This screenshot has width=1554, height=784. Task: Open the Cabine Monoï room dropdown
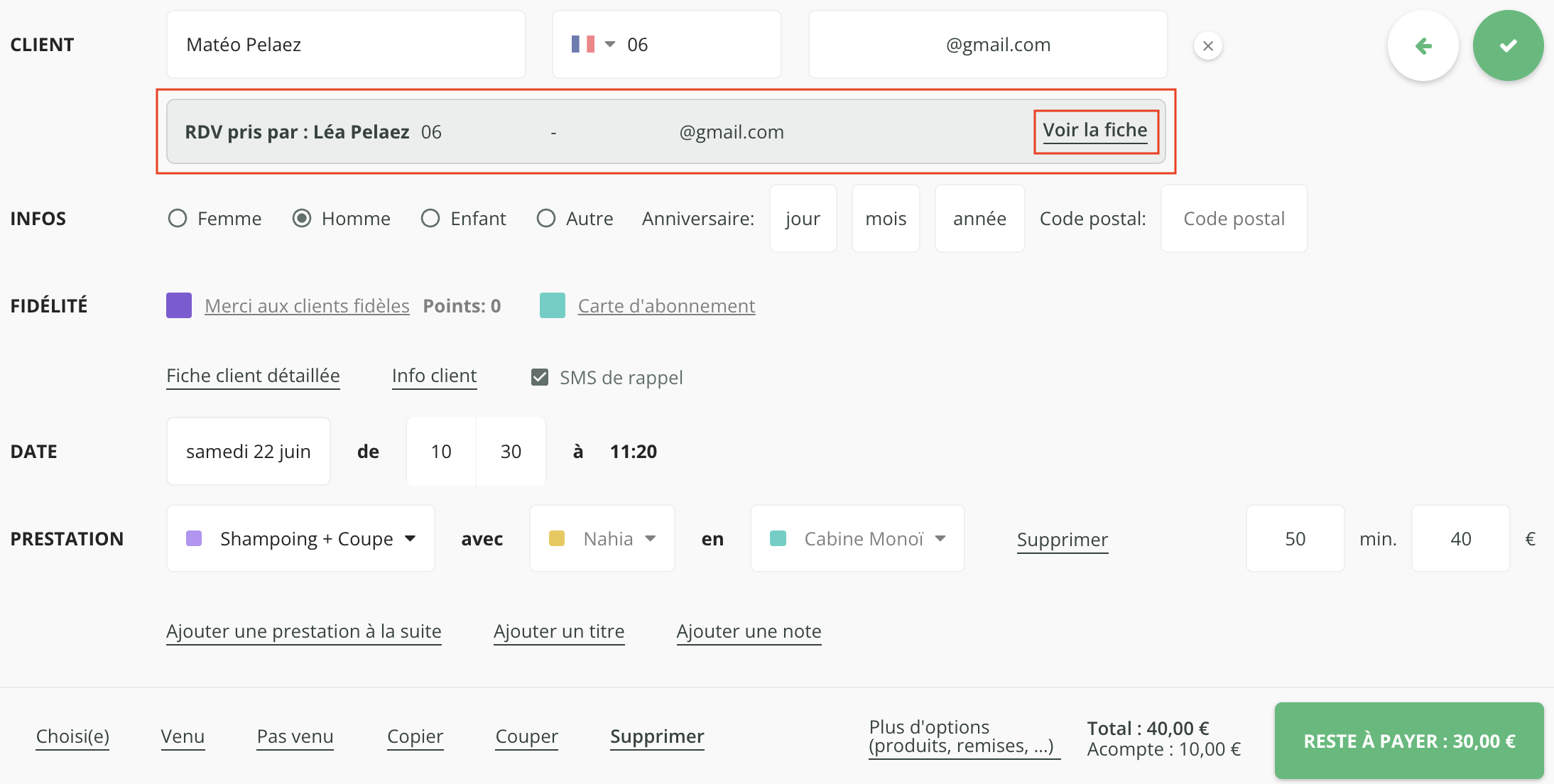[x=857, y=538]
